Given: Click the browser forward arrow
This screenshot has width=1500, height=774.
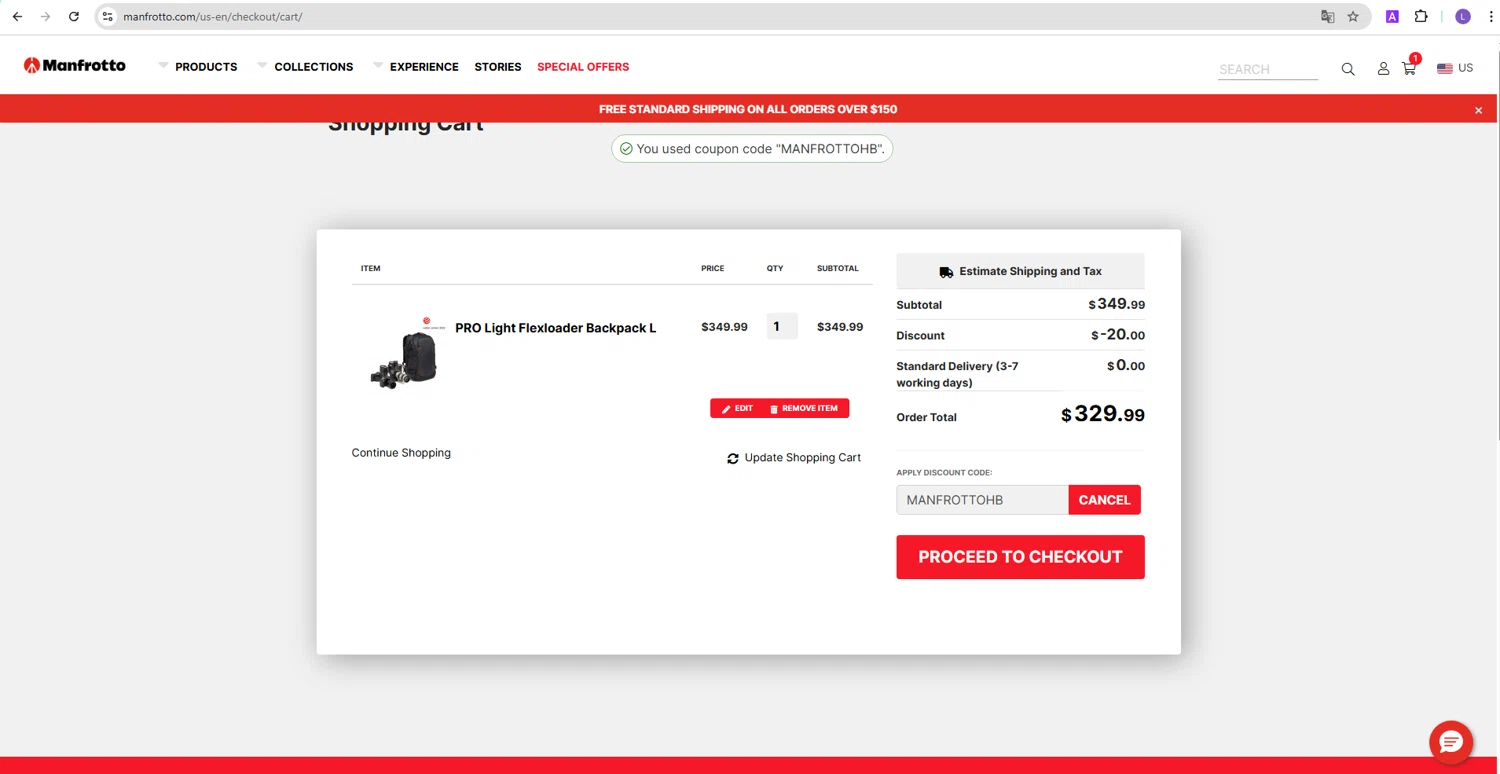Looking at the screenshot, I should 45,16.
